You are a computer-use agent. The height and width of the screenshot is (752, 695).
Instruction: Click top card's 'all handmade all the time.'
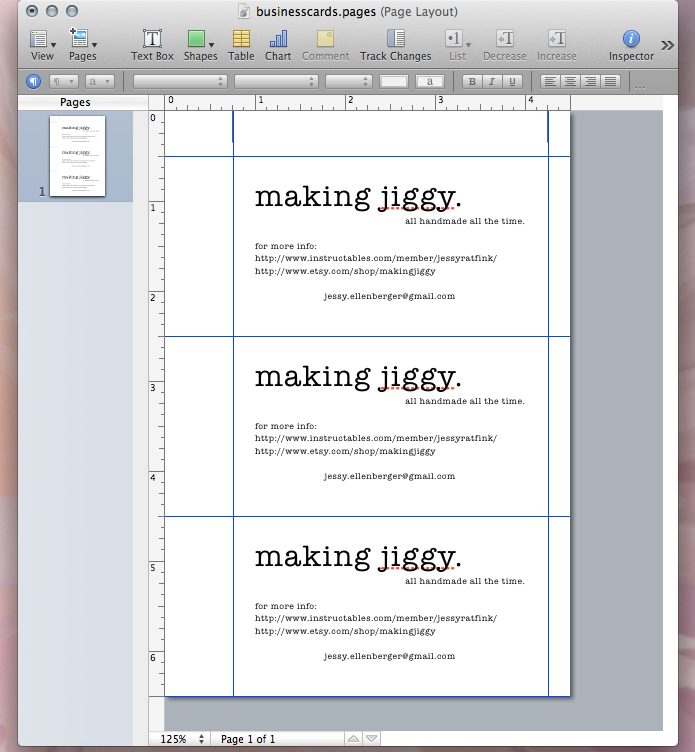(465, 221)
